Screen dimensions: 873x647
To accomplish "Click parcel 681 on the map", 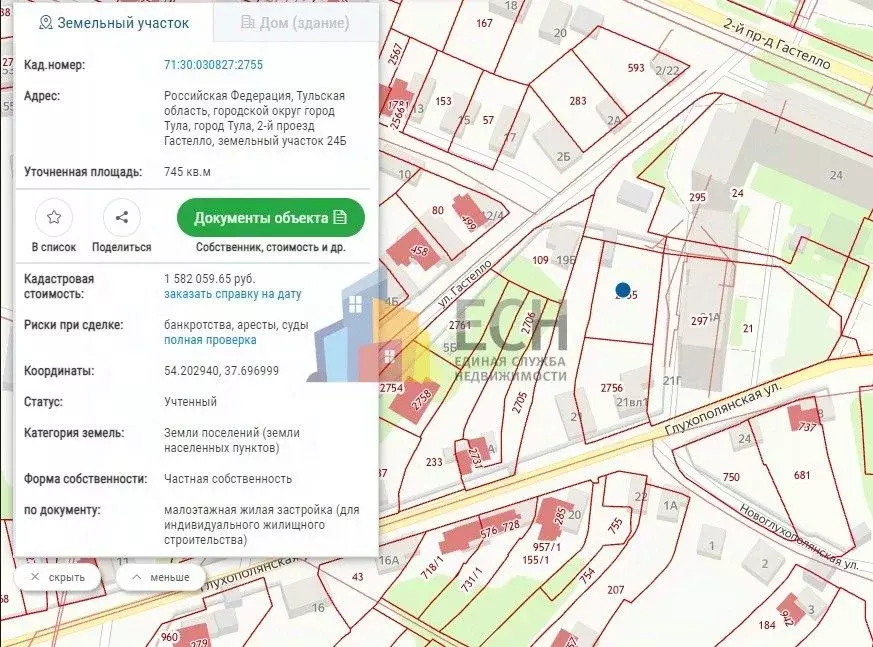I will point(802,475).
